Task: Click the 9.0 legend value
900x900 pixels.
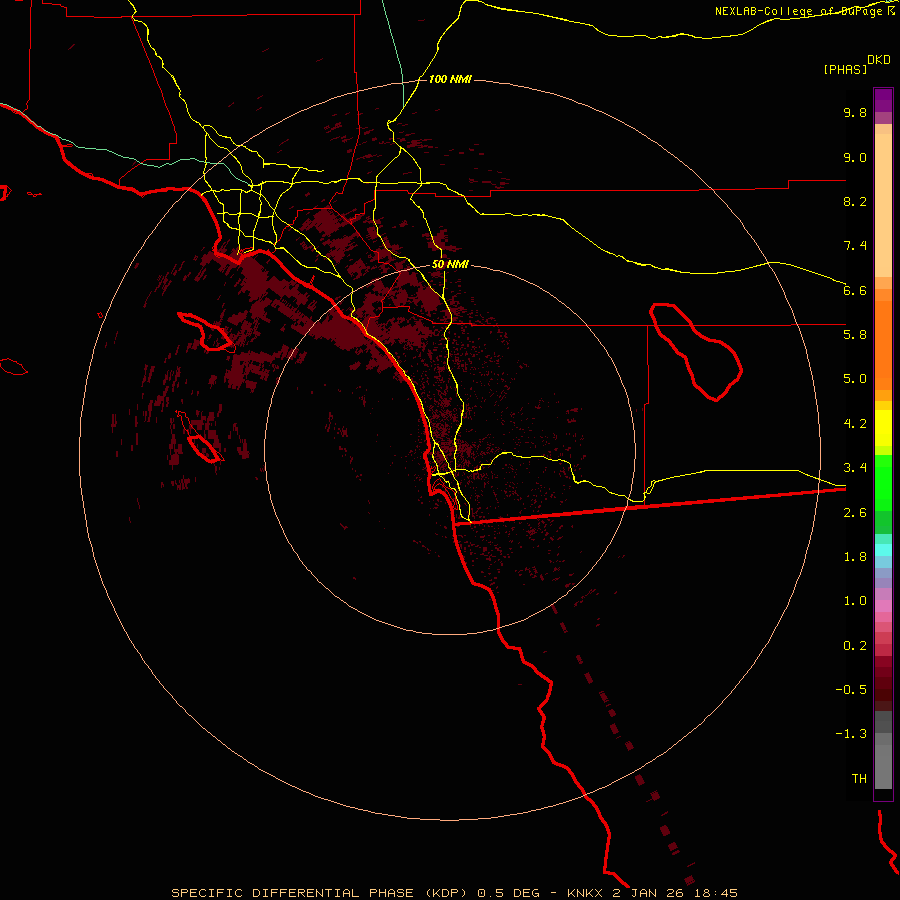Action: coord(855,157)
